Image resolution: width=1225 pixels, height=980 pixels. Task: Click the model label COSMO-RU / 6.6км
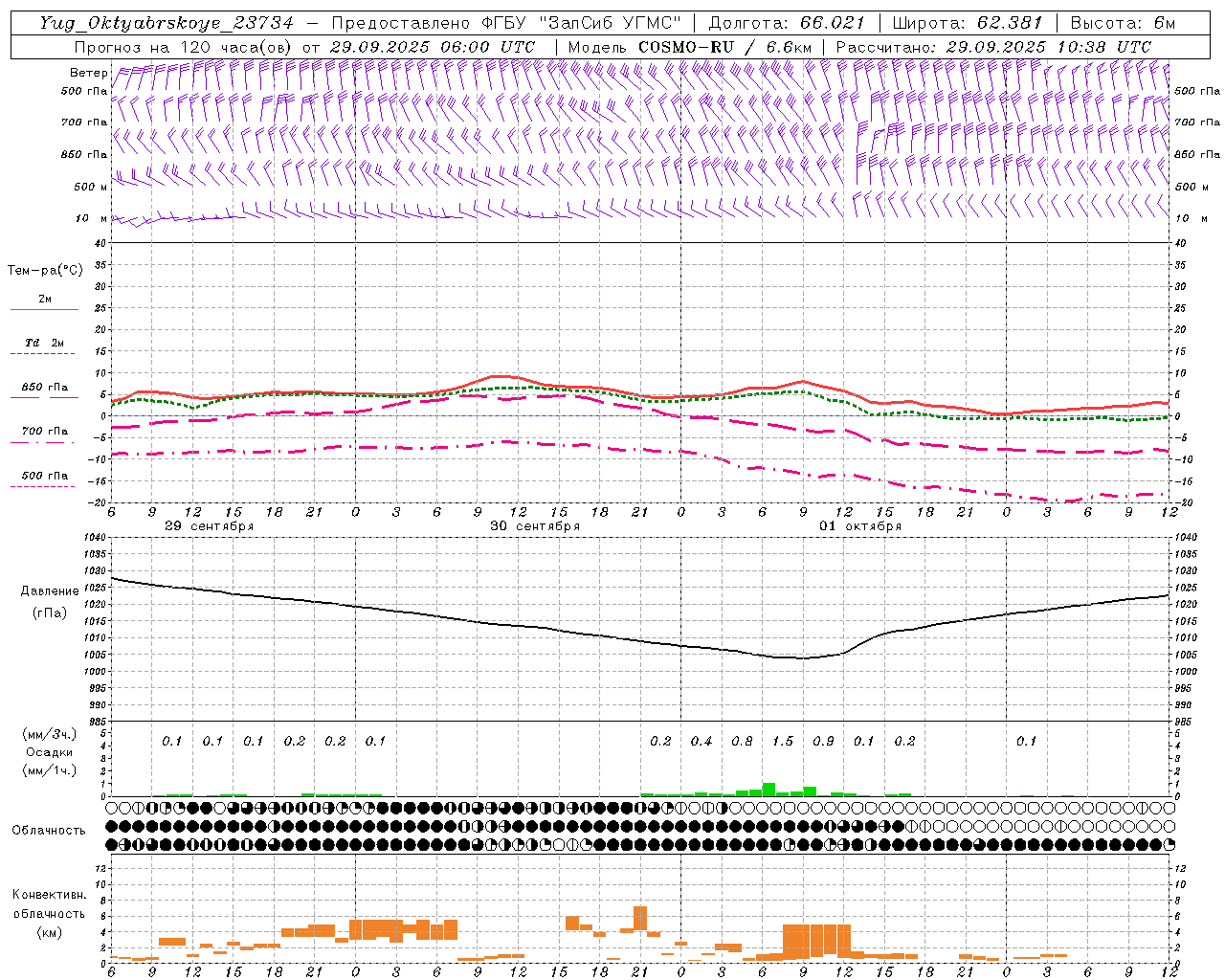tap(724, 47)
